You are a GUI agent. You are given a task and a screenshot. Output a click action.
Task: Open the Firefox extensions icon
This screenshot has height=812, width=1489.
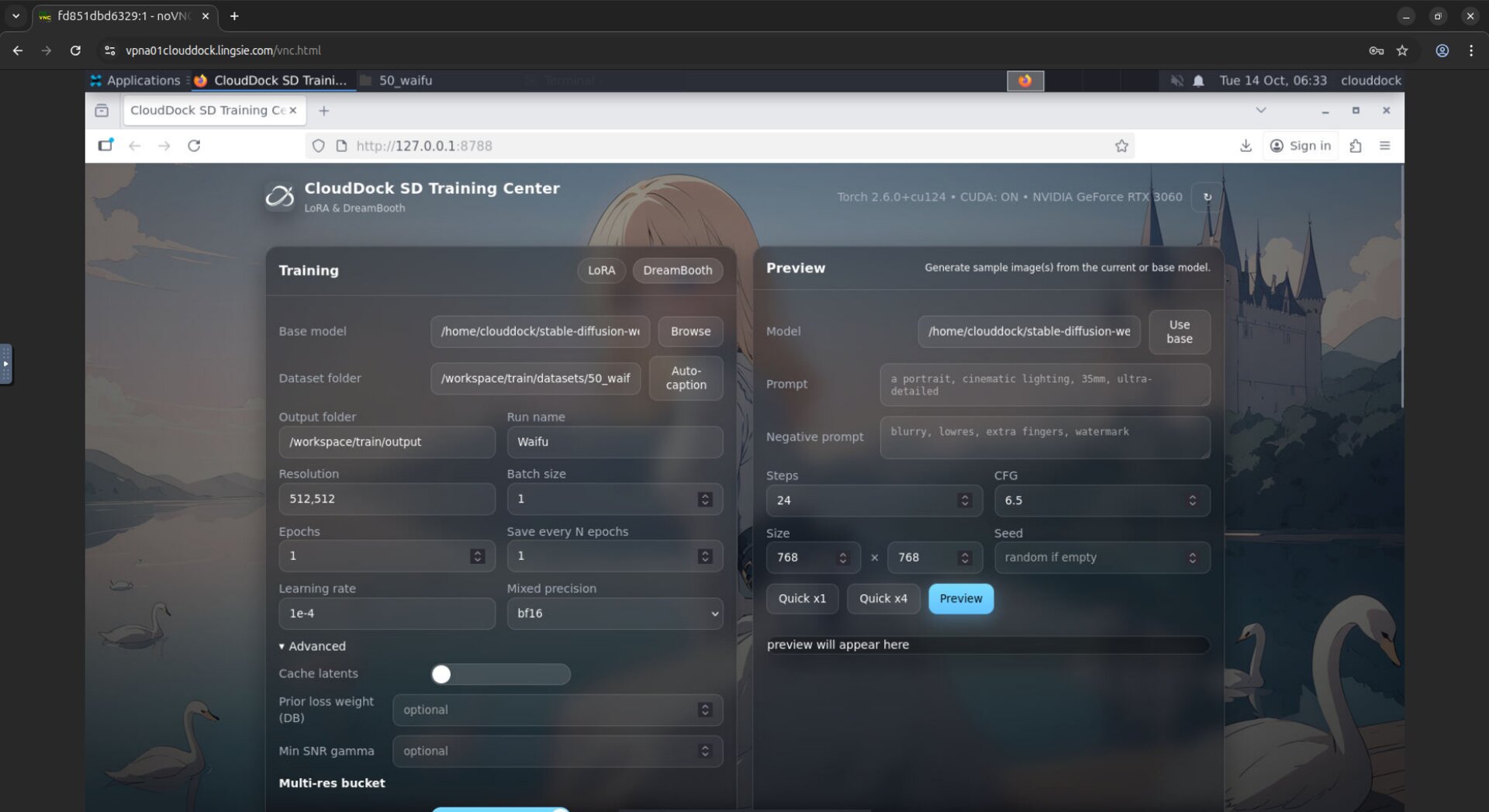(1355, 146)
